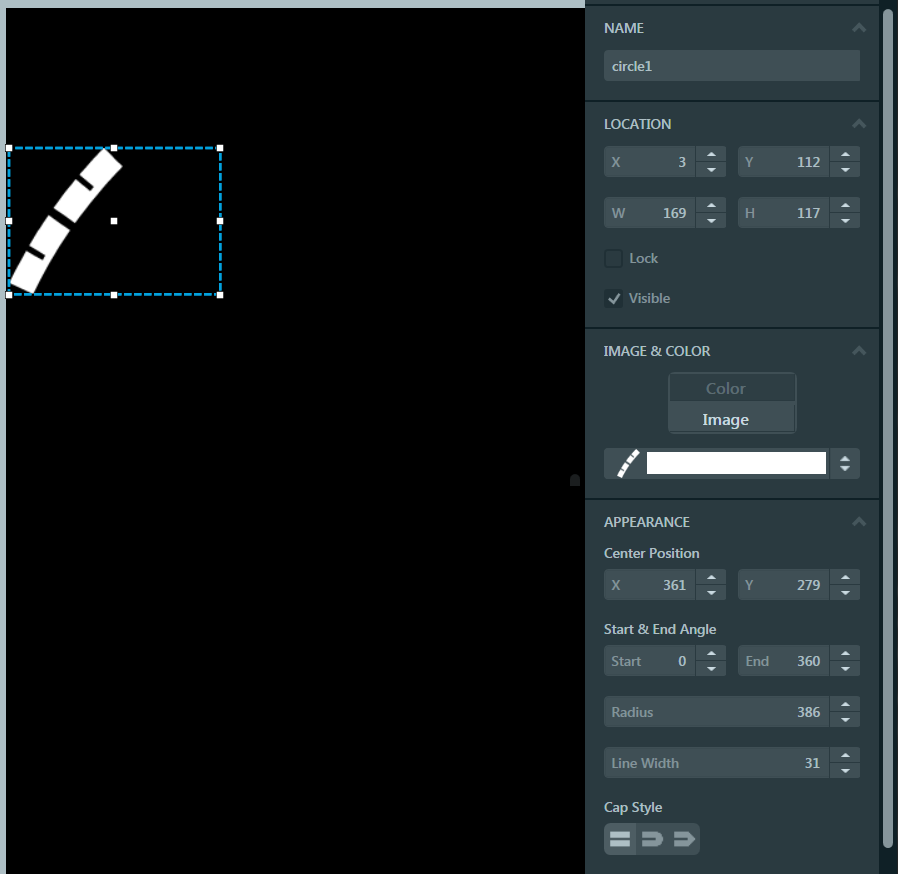Viewport: 898px width, 874px height.
Task: Click the arc shape on the canvas
Action: (x=66, y=221)
